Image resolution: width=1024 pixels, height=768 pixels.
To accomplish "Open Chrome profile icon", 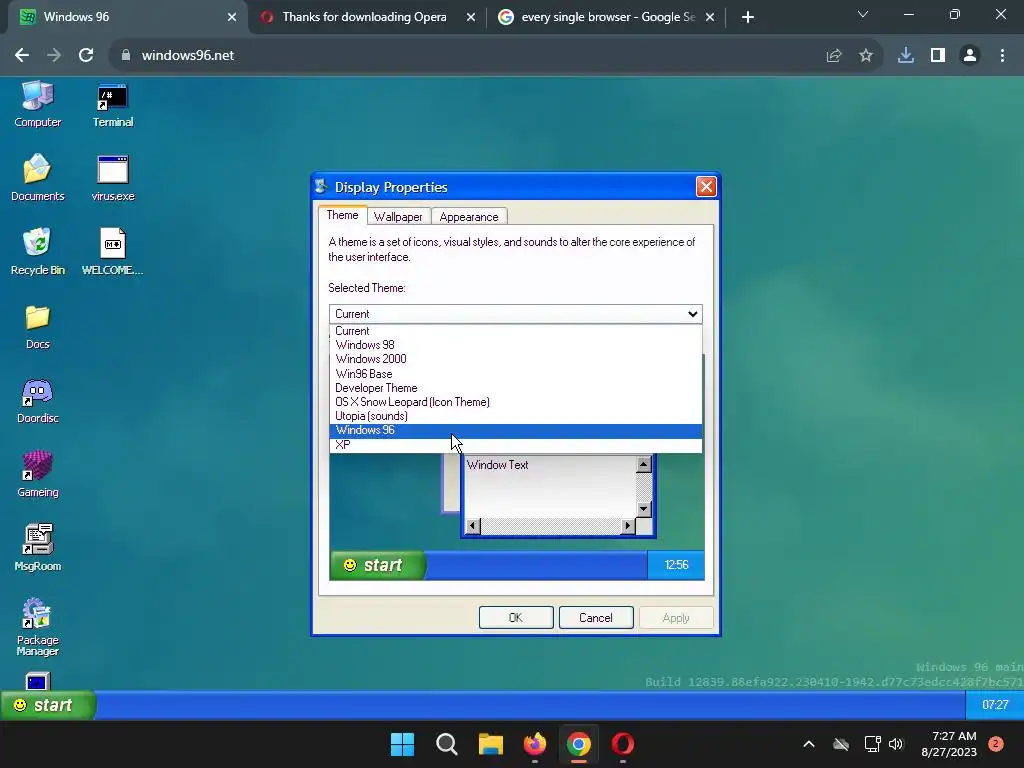I will tap(970, 56).
